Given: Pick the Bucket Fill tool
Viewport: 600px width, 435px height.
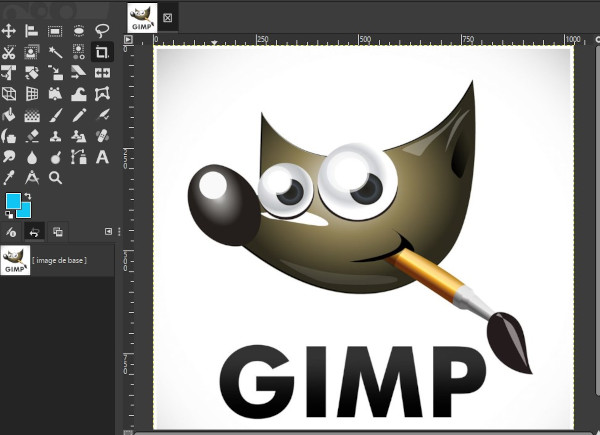Looking at the screenshot, I should pos(8,115).
